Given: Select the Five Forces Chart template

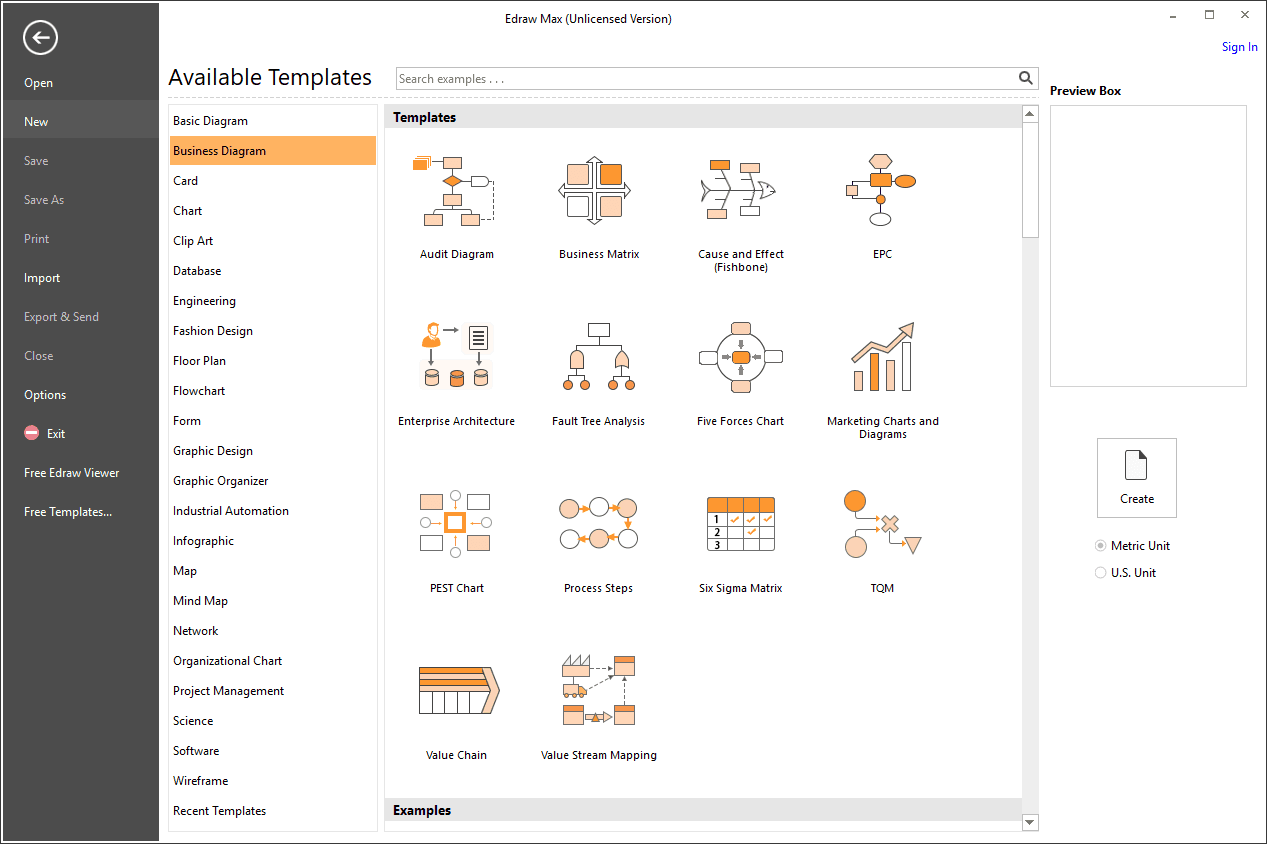Looking at the screenshot, I should [x=741, y=357].
